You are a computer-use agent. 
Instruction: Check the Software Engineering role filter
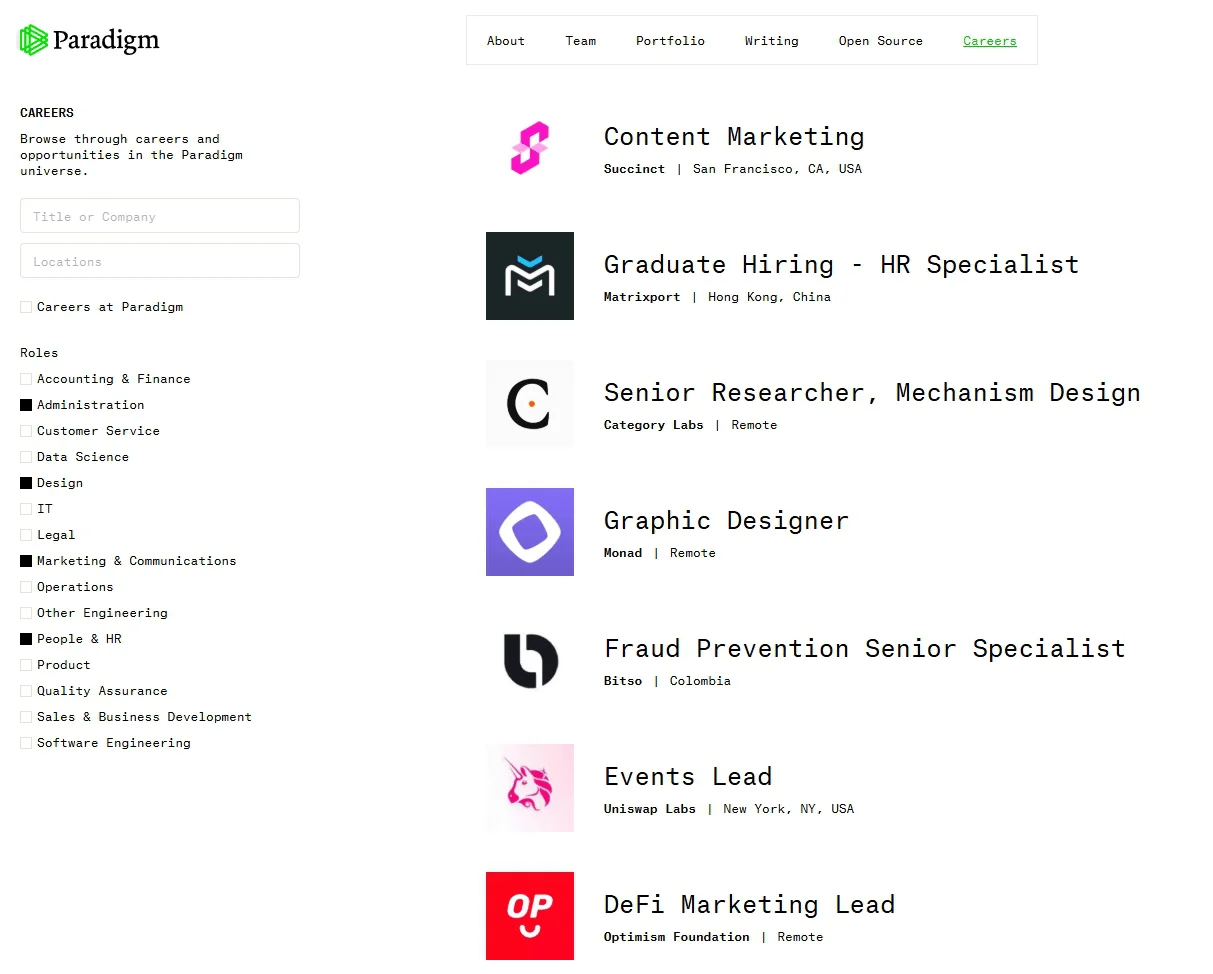click(26, 743)
